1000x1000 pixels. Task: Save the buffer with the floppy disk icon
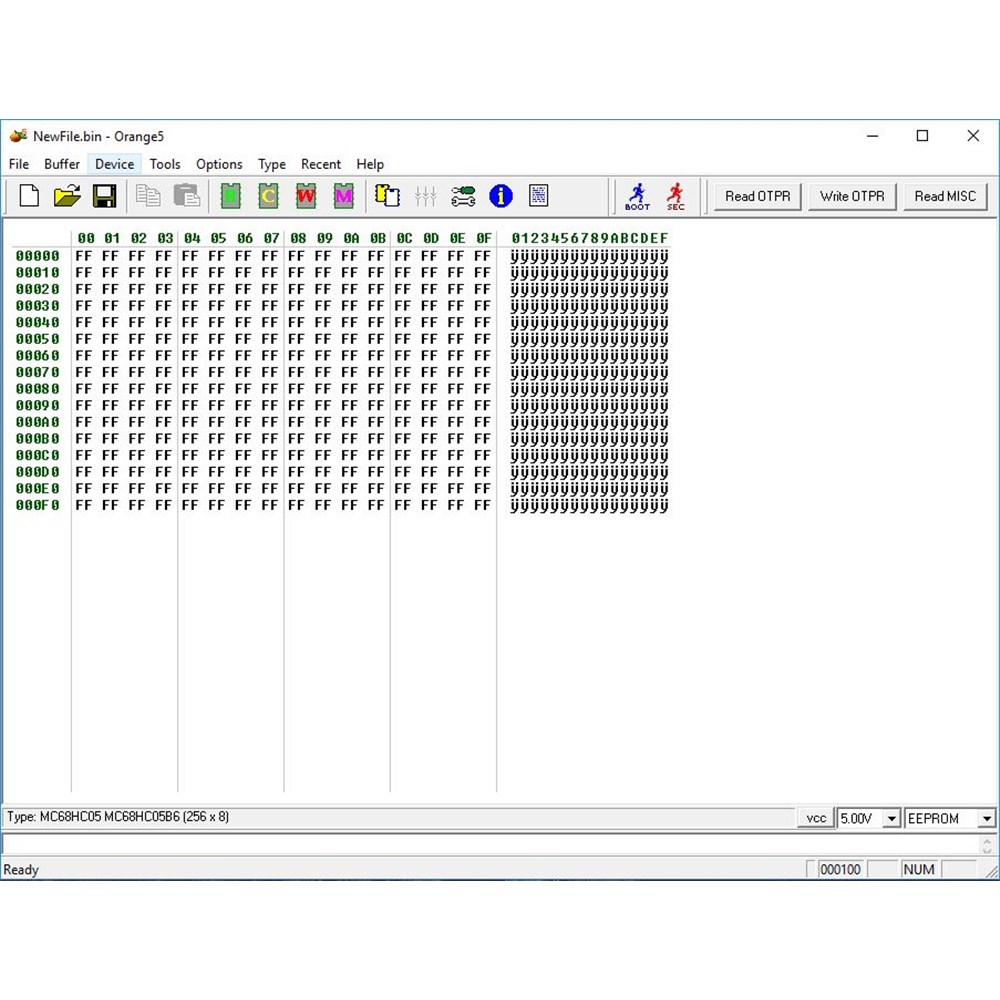[104, 196]
